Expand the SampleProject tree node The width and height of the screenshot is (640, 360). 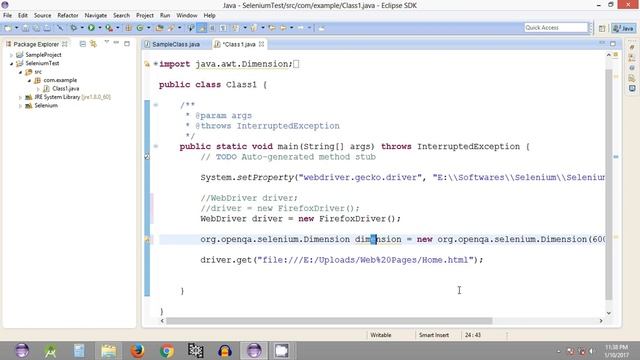(11, 55)
